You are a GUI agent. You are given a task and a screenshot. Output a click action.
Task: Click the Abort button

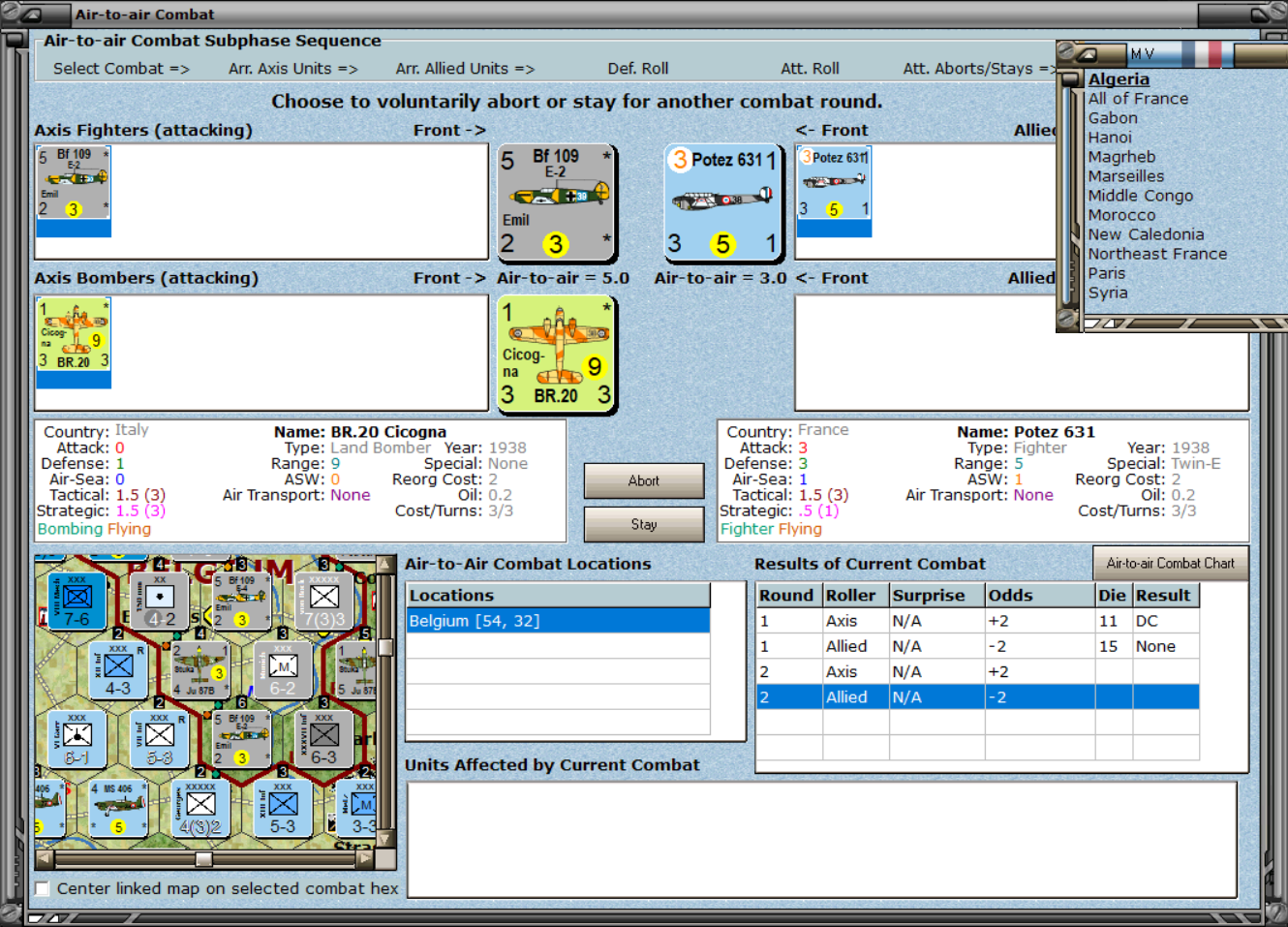click(x=644, y=480)
